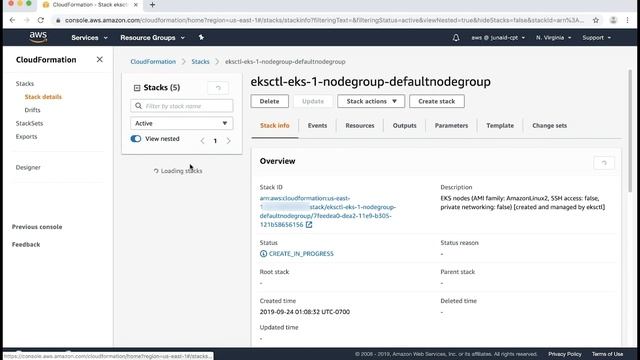Open the Stack ID ARN link
This screenshot has width=640, height=360.
click(327, 211)
